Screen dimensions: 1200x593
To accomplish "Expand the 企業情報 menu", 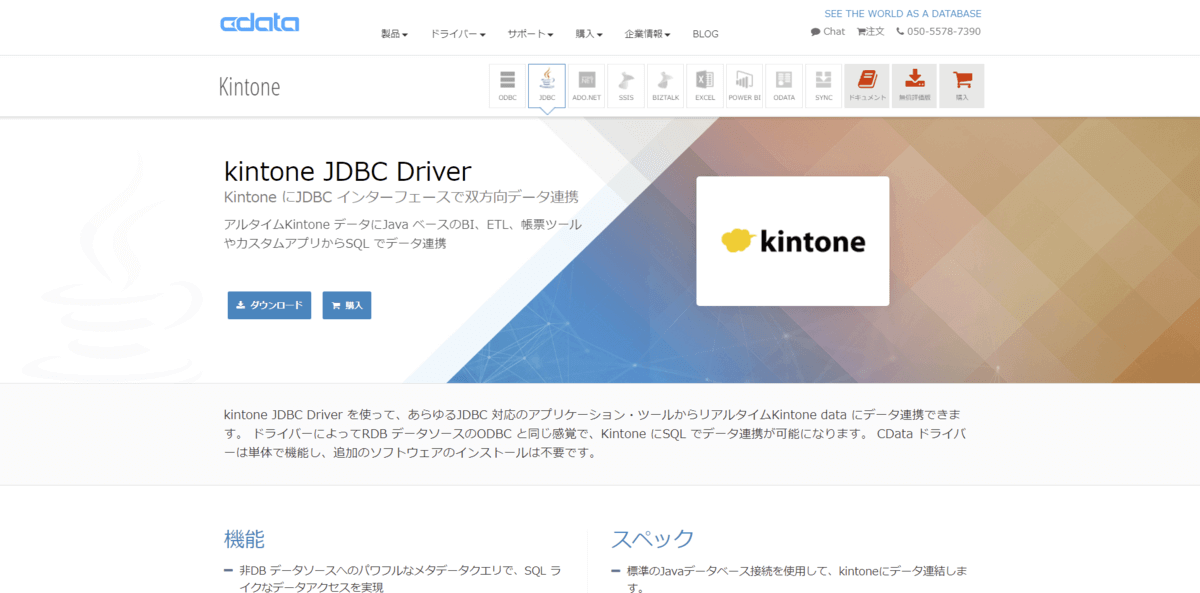I will 647,34.
